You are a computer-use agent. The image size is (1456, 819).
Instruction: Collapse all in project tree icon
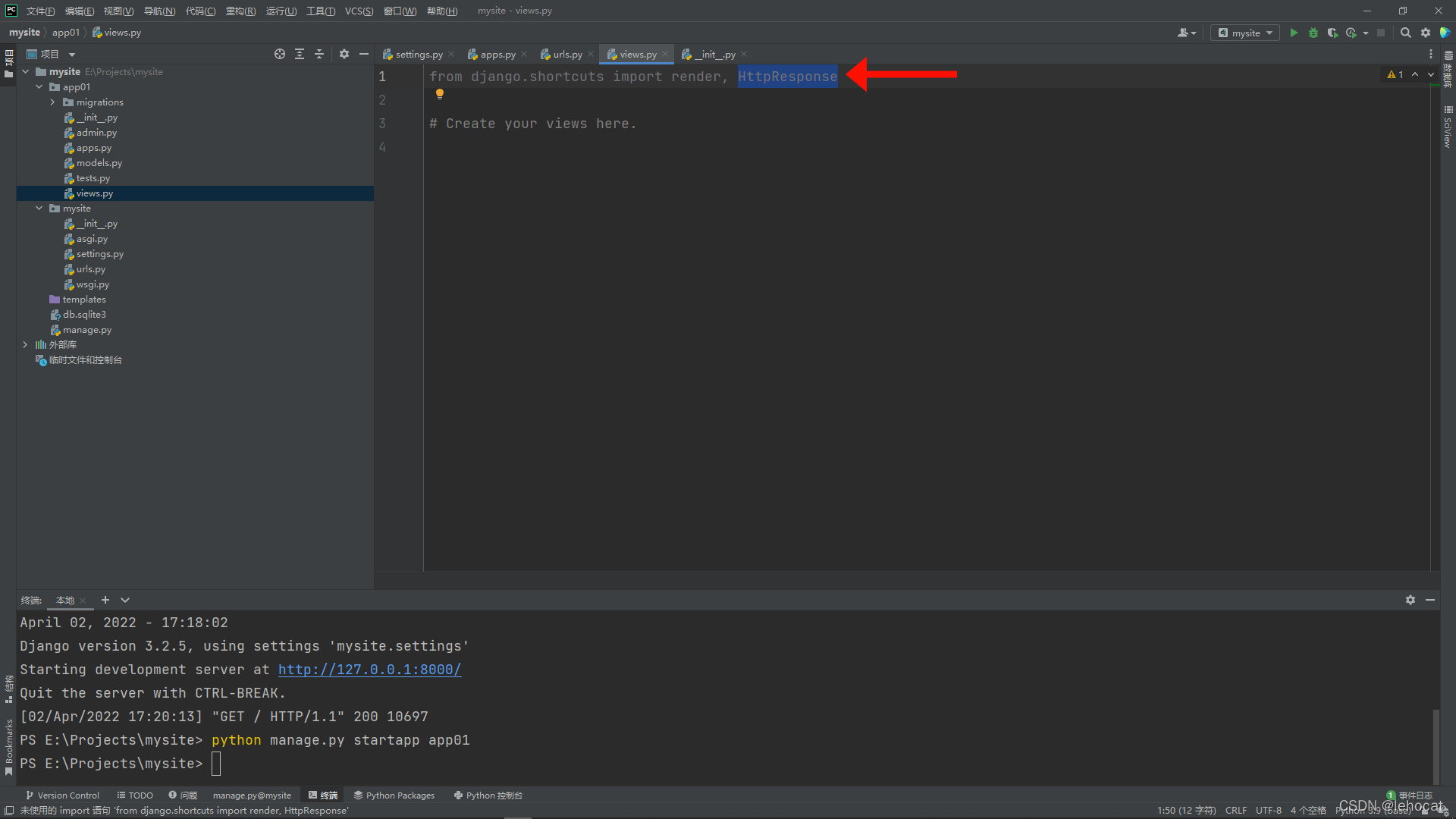319,54
